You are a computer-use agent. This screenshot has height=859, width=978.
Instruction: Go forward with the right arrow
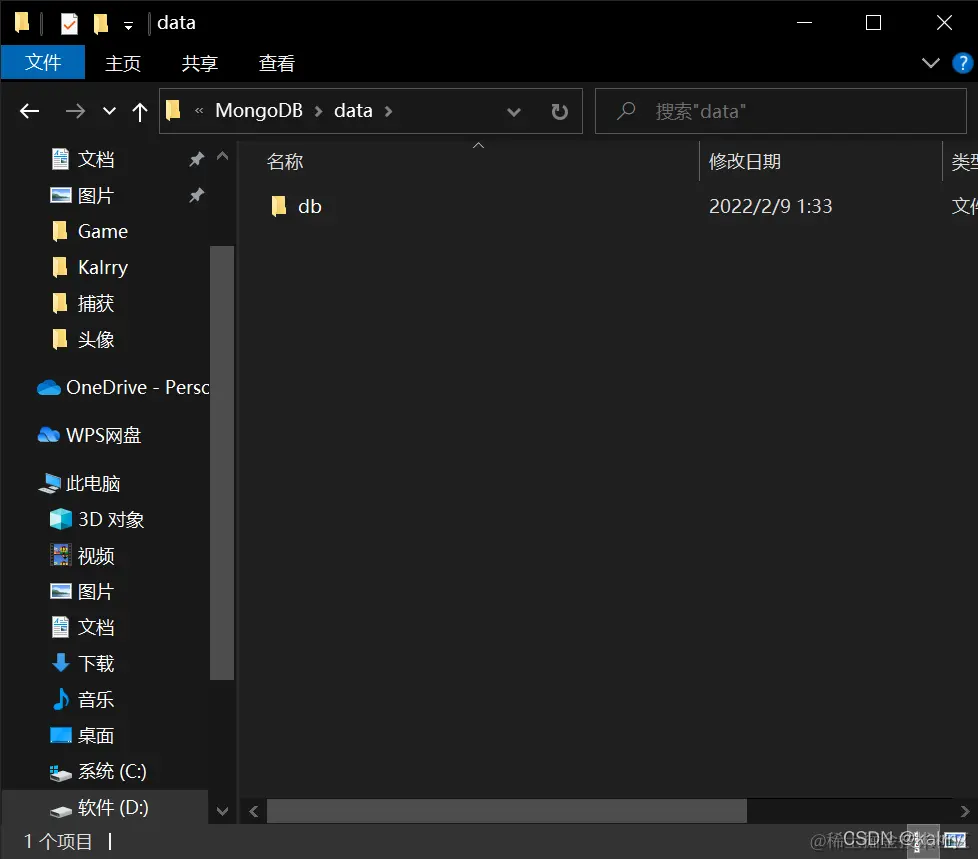point(75,112)
